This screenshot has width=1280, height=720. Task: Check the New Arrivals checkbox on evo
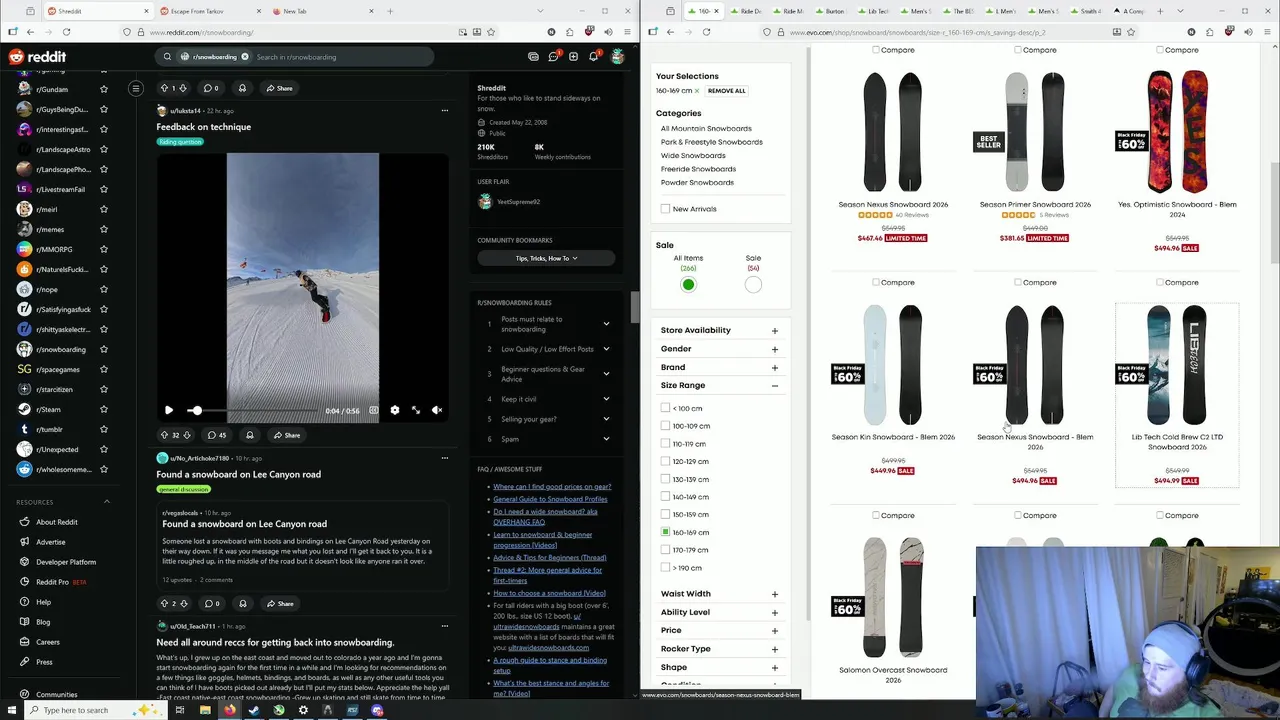(x=666, y=209)
